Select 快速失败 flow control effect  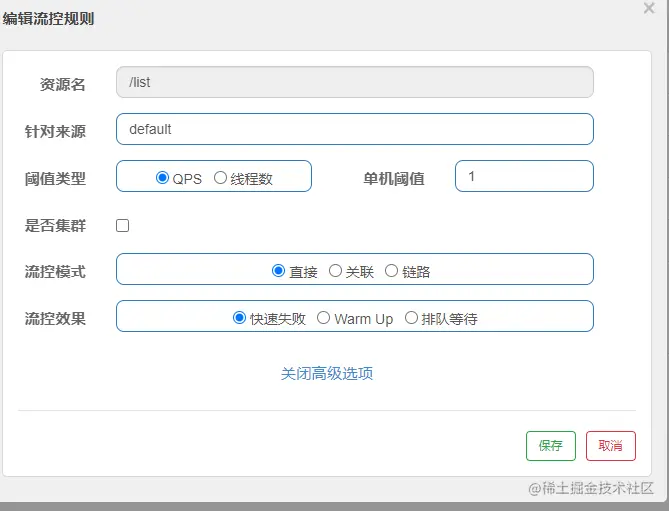(239, 318)
